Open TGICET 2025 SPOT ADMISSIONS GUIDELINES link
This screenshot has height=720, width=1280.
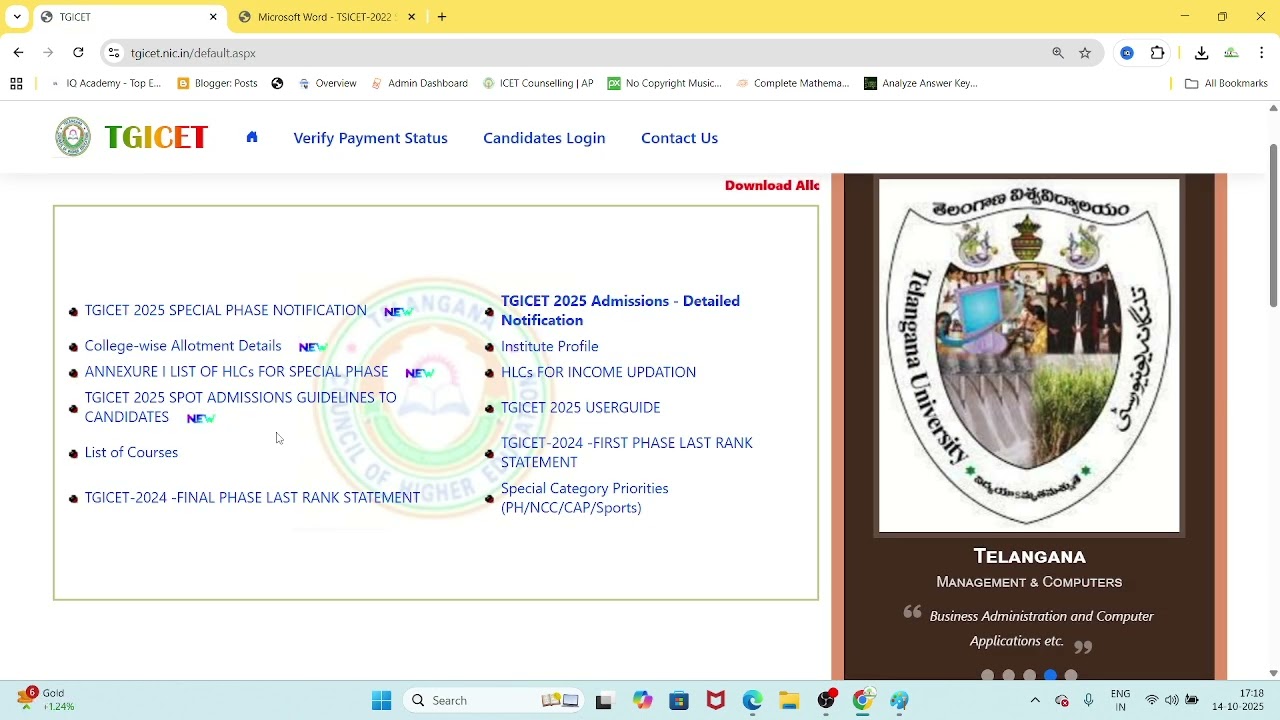tap(240, 407)
